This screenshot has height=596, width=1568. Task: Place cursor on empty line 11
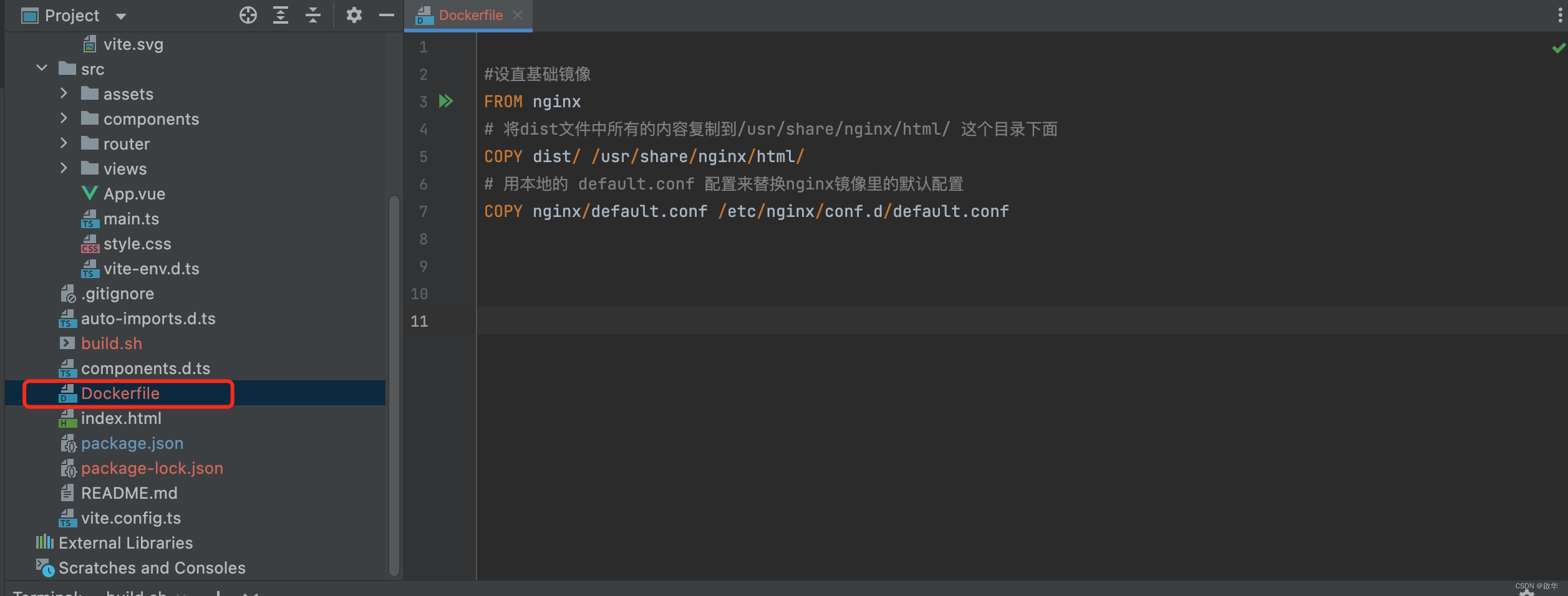pos(1022,321)
